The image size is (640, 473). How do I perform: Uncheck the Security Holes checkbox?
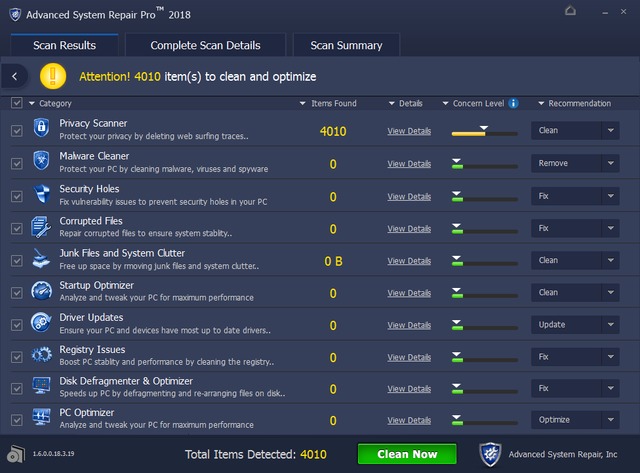[17, 196]
